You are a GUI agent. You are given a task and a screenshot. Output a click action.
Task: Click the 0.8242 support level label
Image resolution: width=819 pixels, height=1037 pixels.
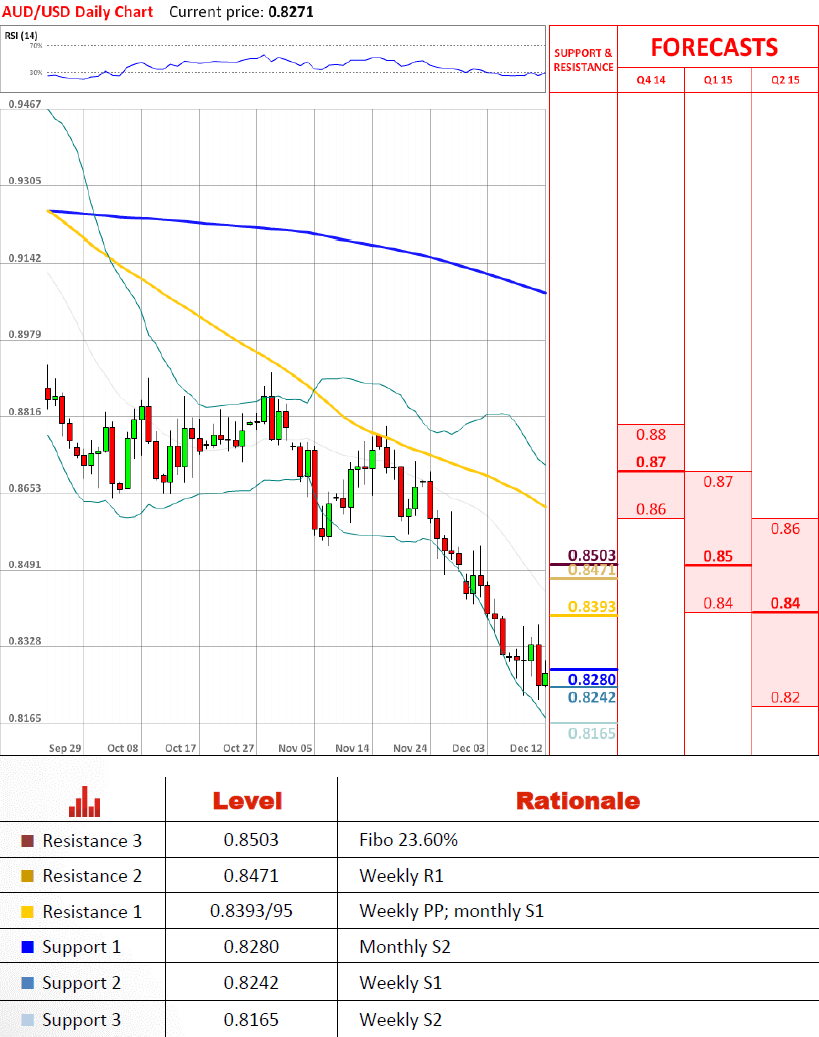(x=591, y=697)
